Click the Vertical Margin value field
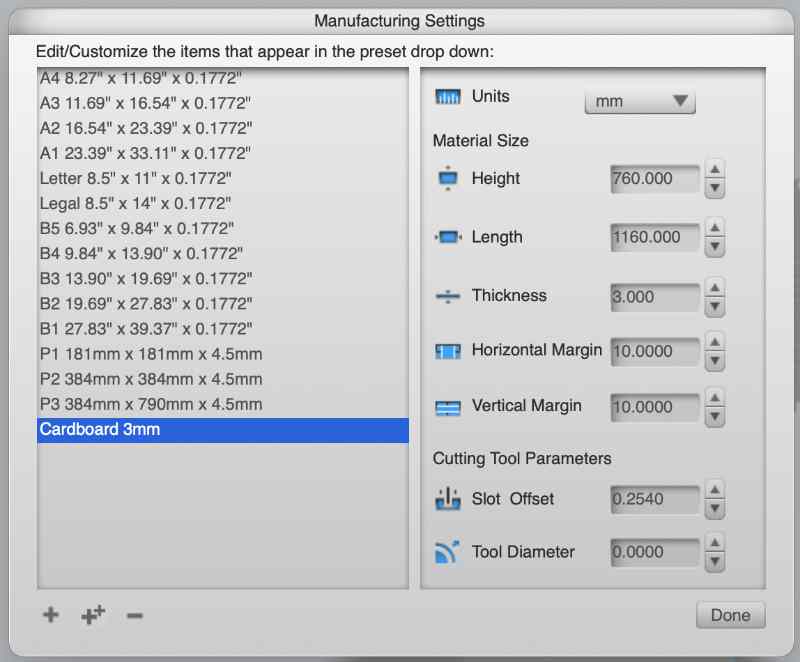 (x=655, y=407)
